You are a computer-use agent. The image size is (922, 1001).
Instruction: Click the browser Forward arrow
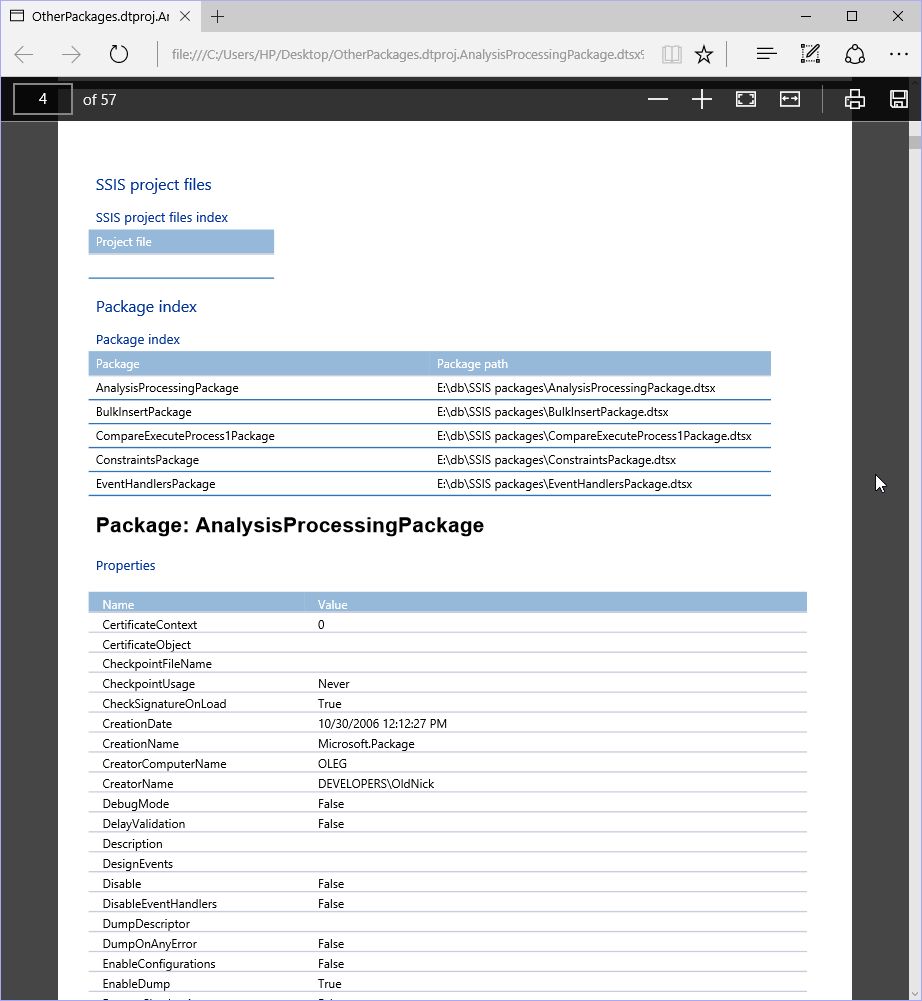71,54
